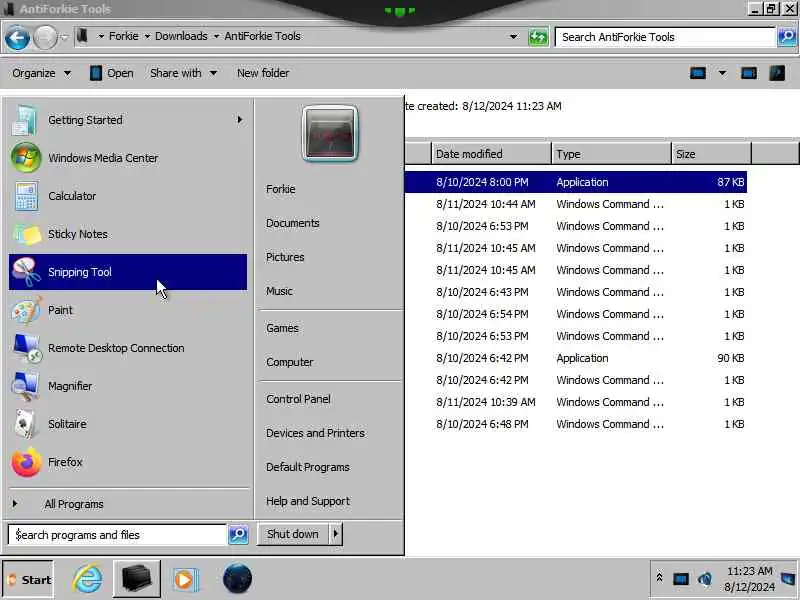Viewport: 800px width, 600px height.
Task: Select row dated 8/11/2024 10:39 AM
Action: coord(576,403)
